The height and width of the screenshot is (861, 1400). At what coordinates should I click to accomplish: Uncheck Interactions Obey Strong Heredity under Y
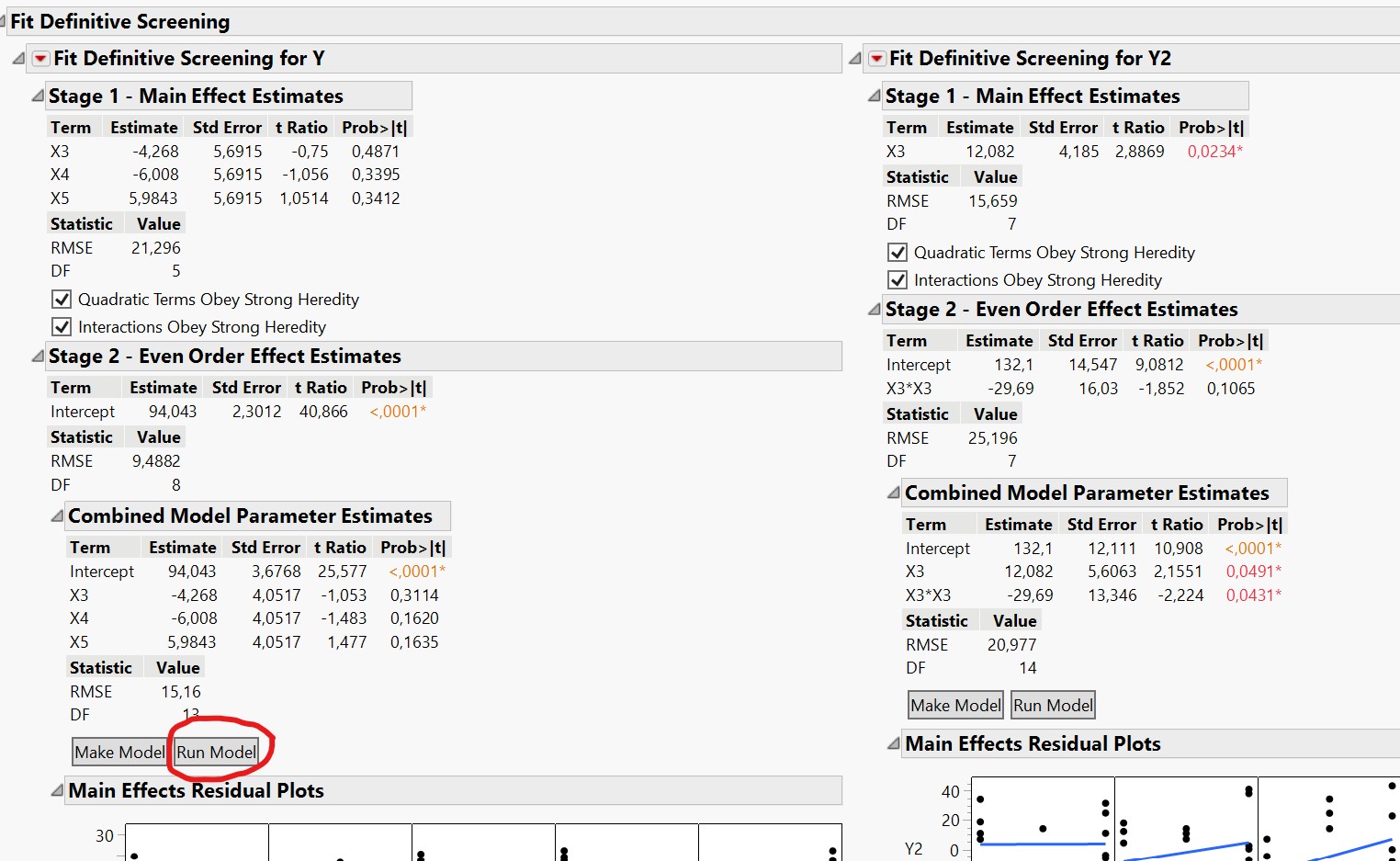62,326
